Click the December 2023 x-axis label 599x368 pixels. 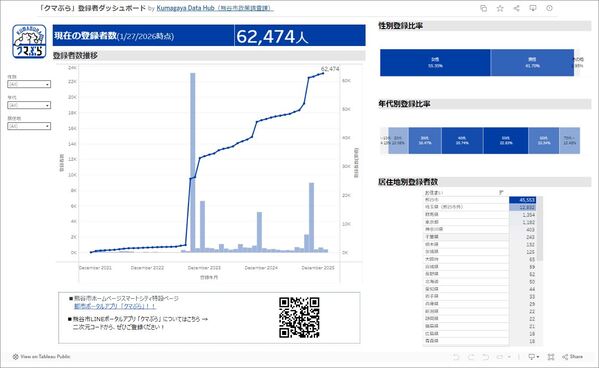point(204,268)
